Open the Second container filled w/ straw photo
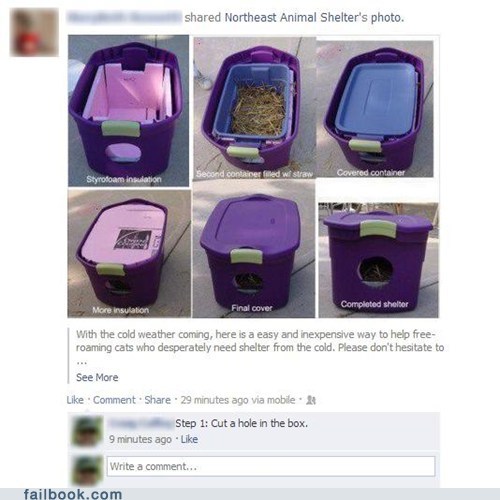500x500 pixels. (254, 108)
